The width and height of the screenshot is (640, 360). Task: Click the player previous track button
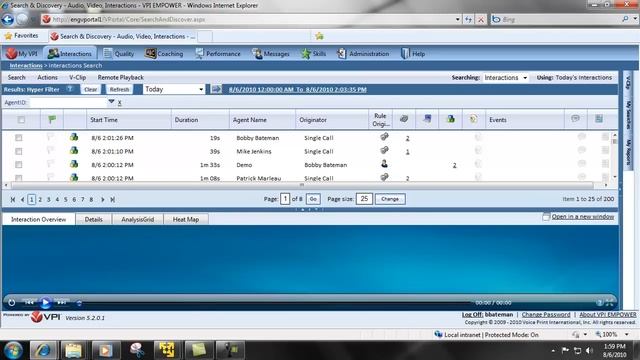click(29, 302)
